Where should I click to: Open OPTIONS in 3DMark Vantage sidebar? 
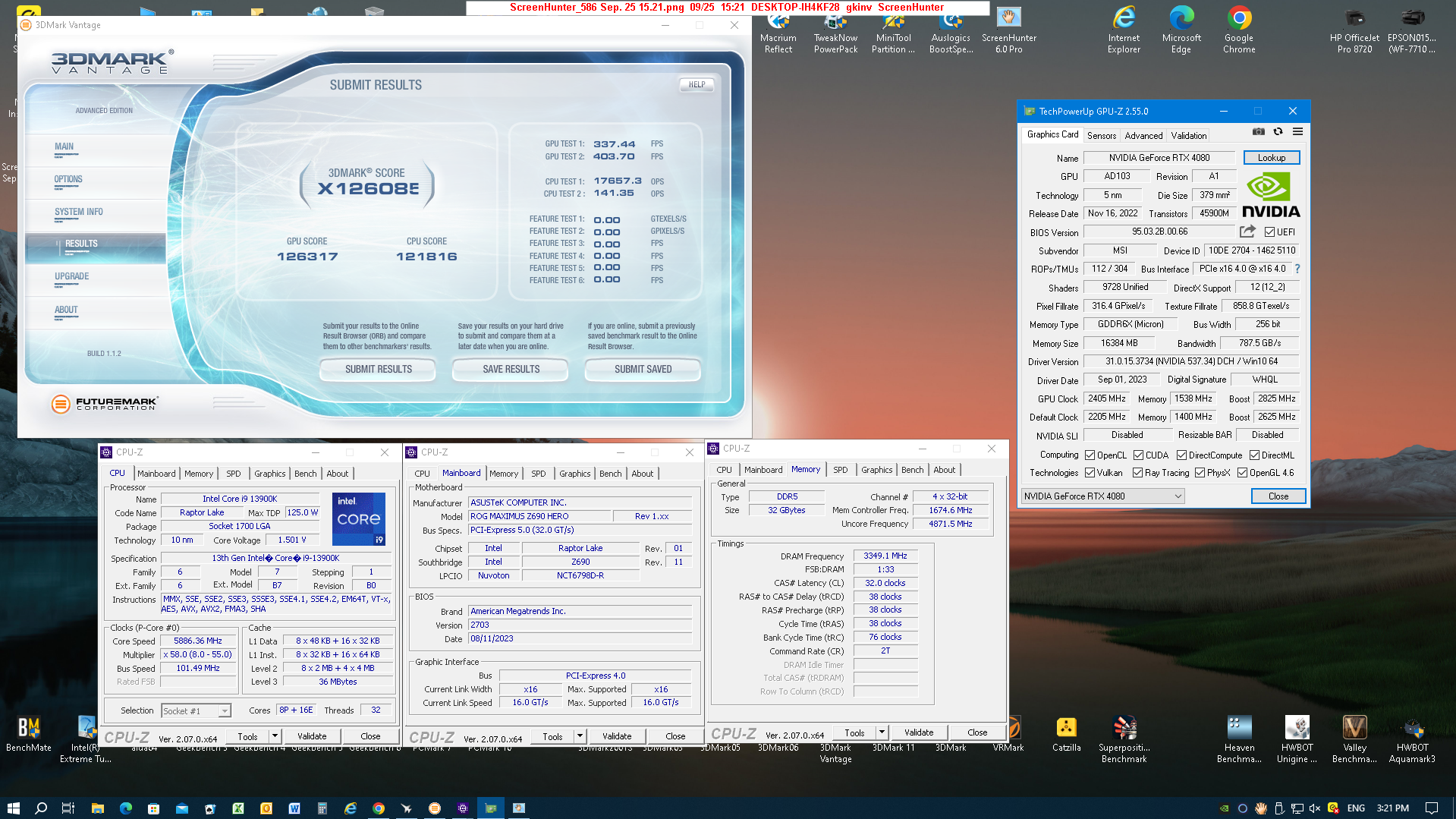(68, 180)
